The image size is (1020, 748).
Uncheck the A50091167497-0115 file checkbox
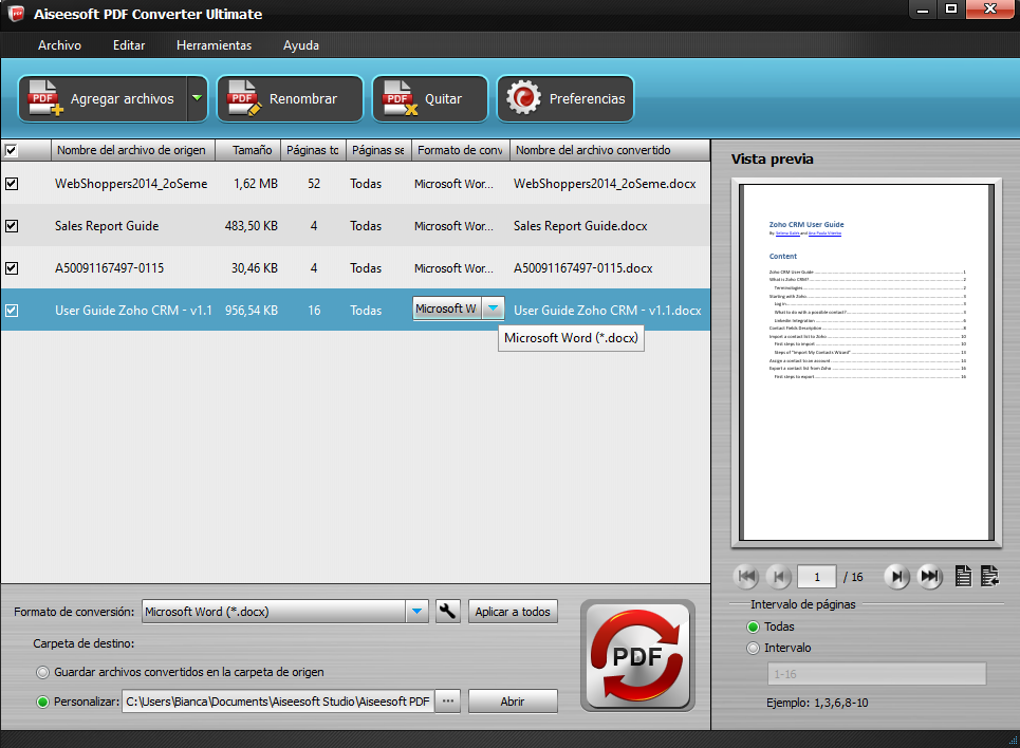click(12, 268)
